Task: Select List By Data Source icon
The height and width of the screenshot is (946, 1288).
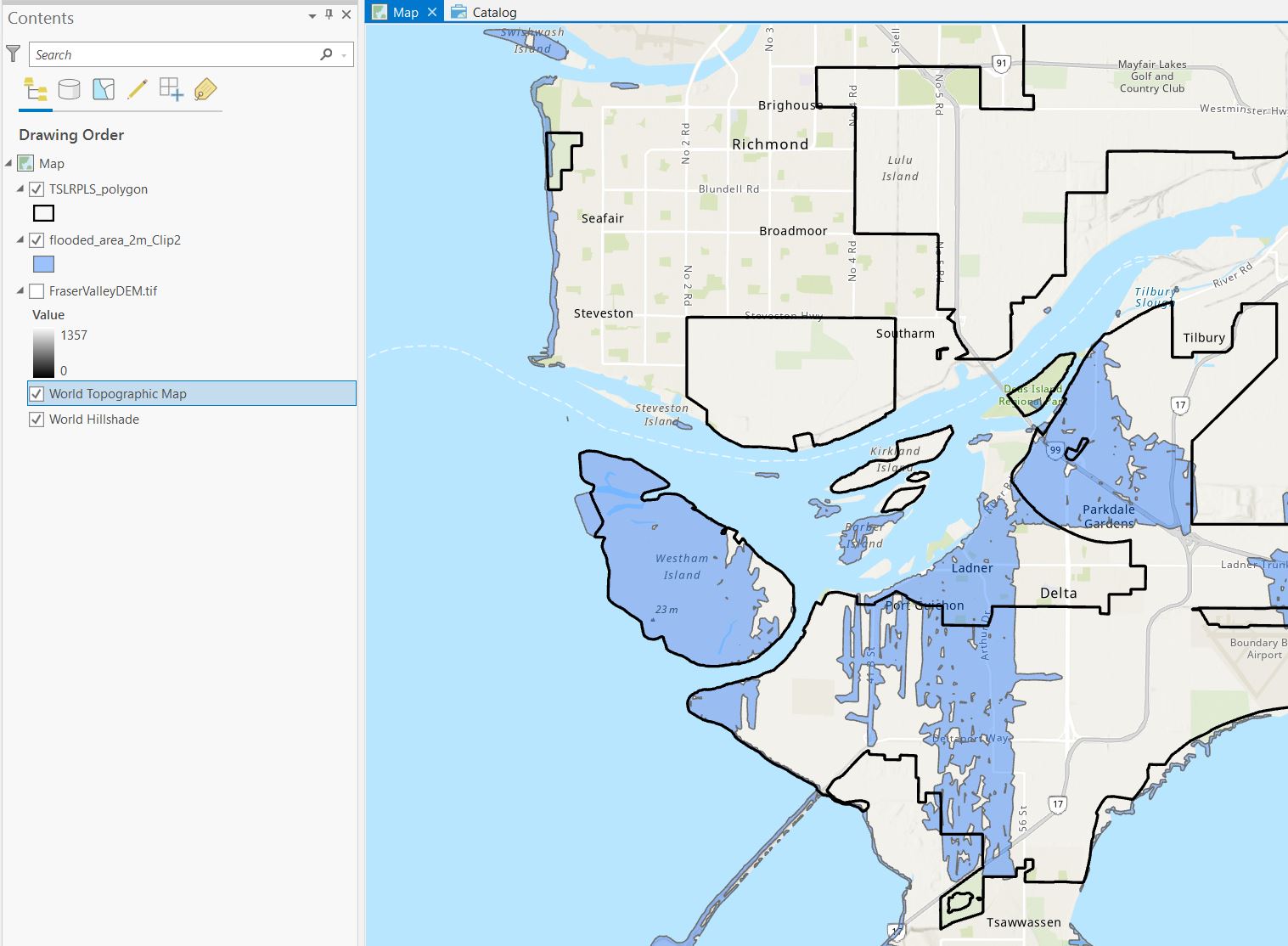Action: pos(70,89)
